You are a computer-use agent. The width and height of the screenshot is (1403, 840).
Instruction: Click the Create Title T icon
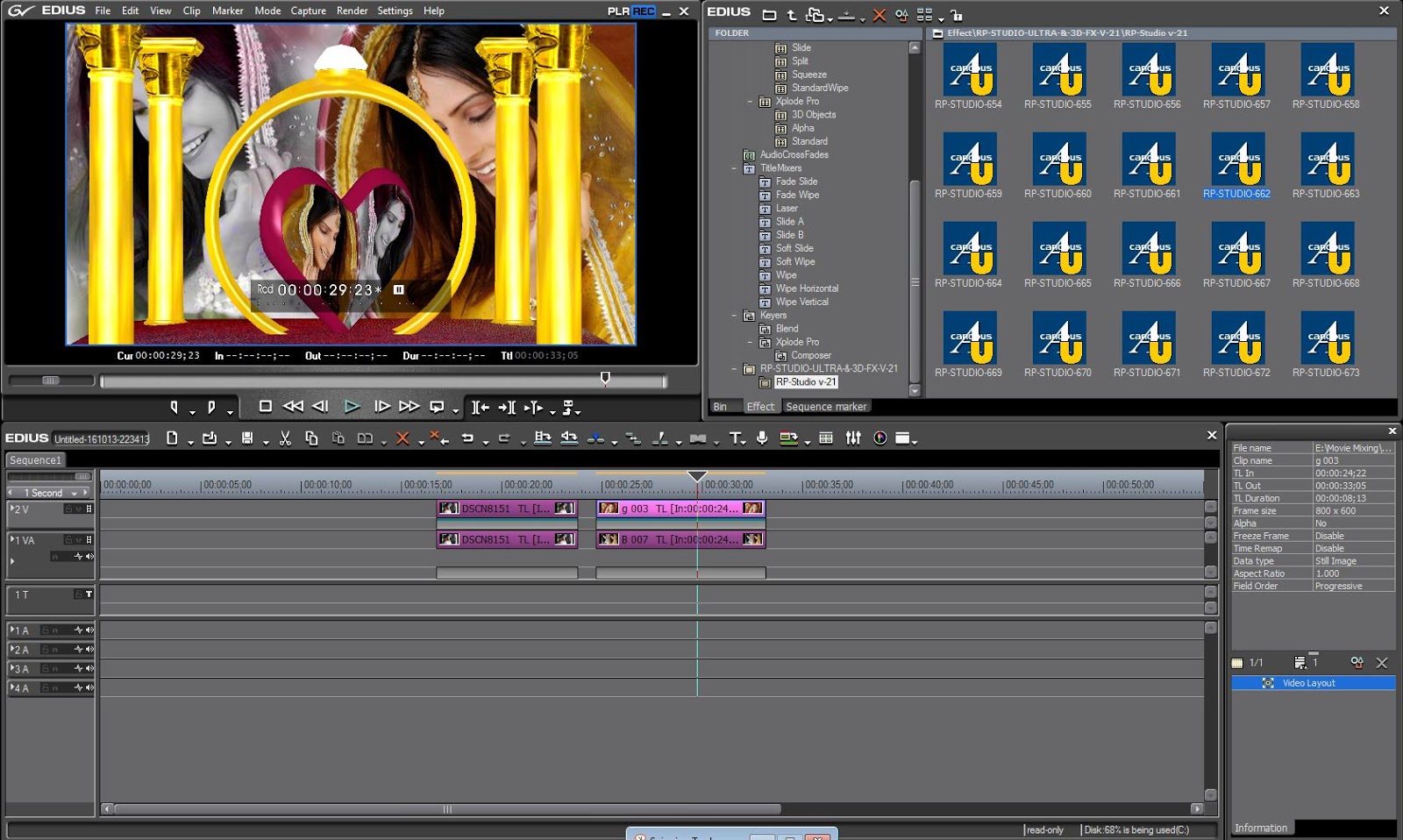pyautogui.click(x=735, y=438)
